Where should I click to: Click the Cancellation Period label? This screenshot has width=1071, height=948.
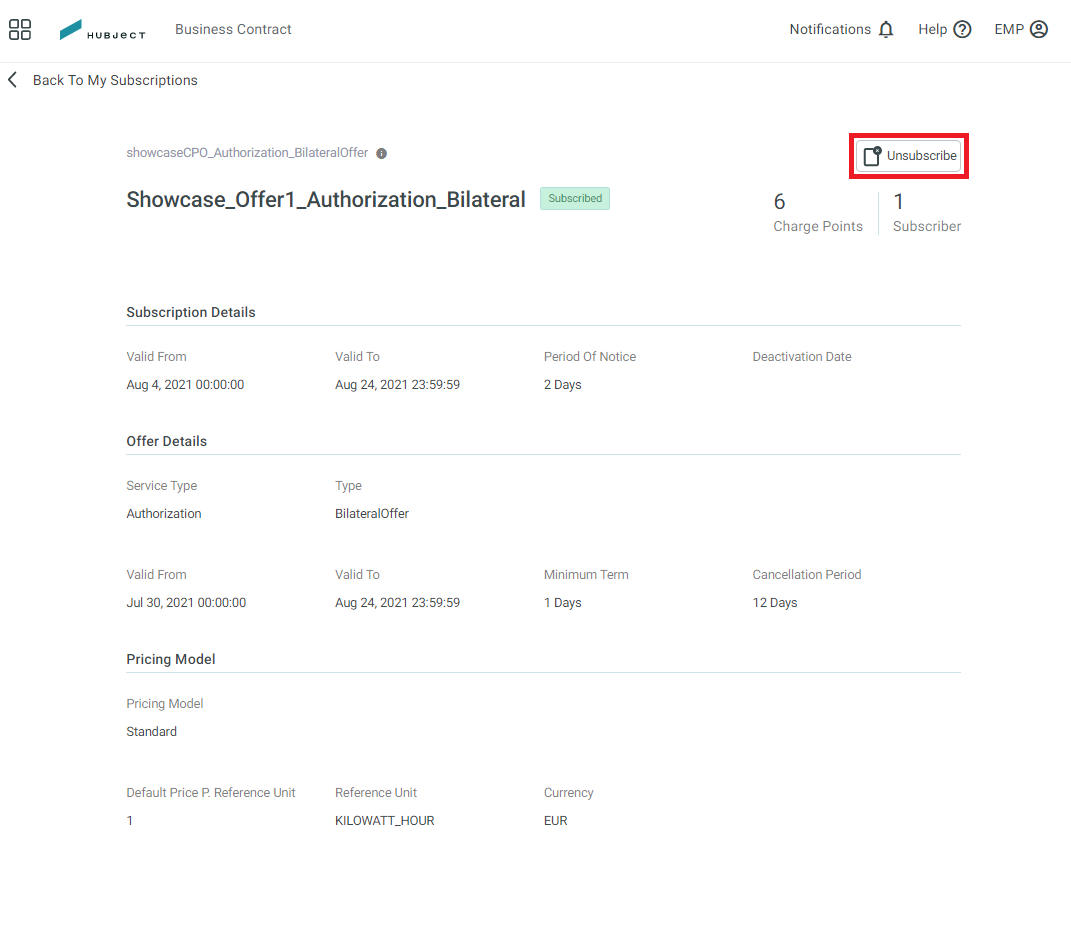(x=807, y=574)
